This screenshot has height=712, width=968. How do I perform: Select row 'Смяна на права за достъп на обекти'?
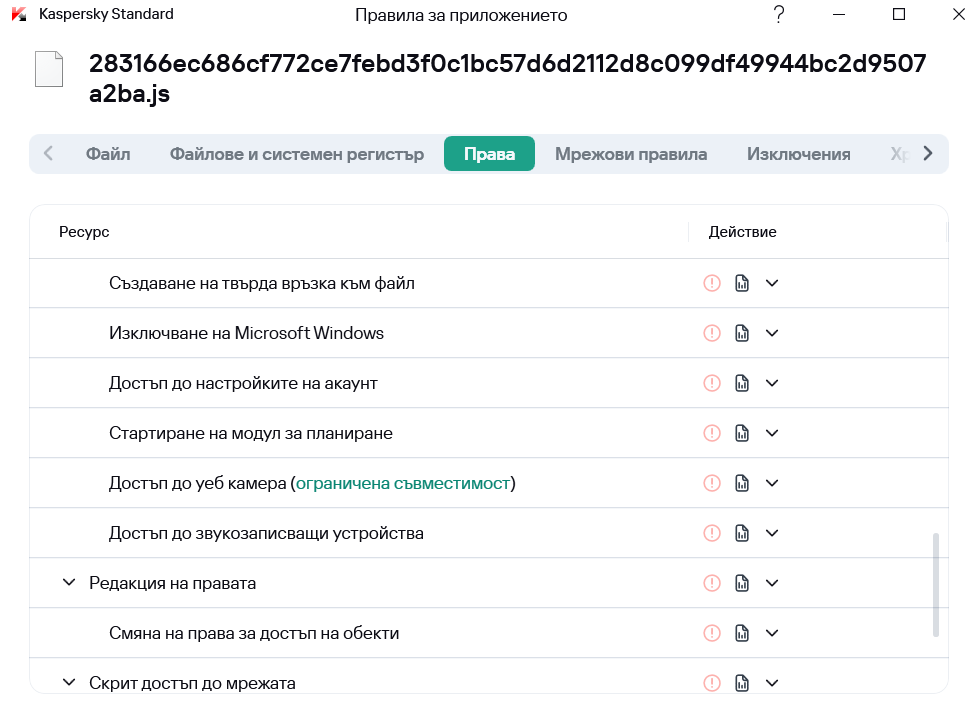point(489,633)
